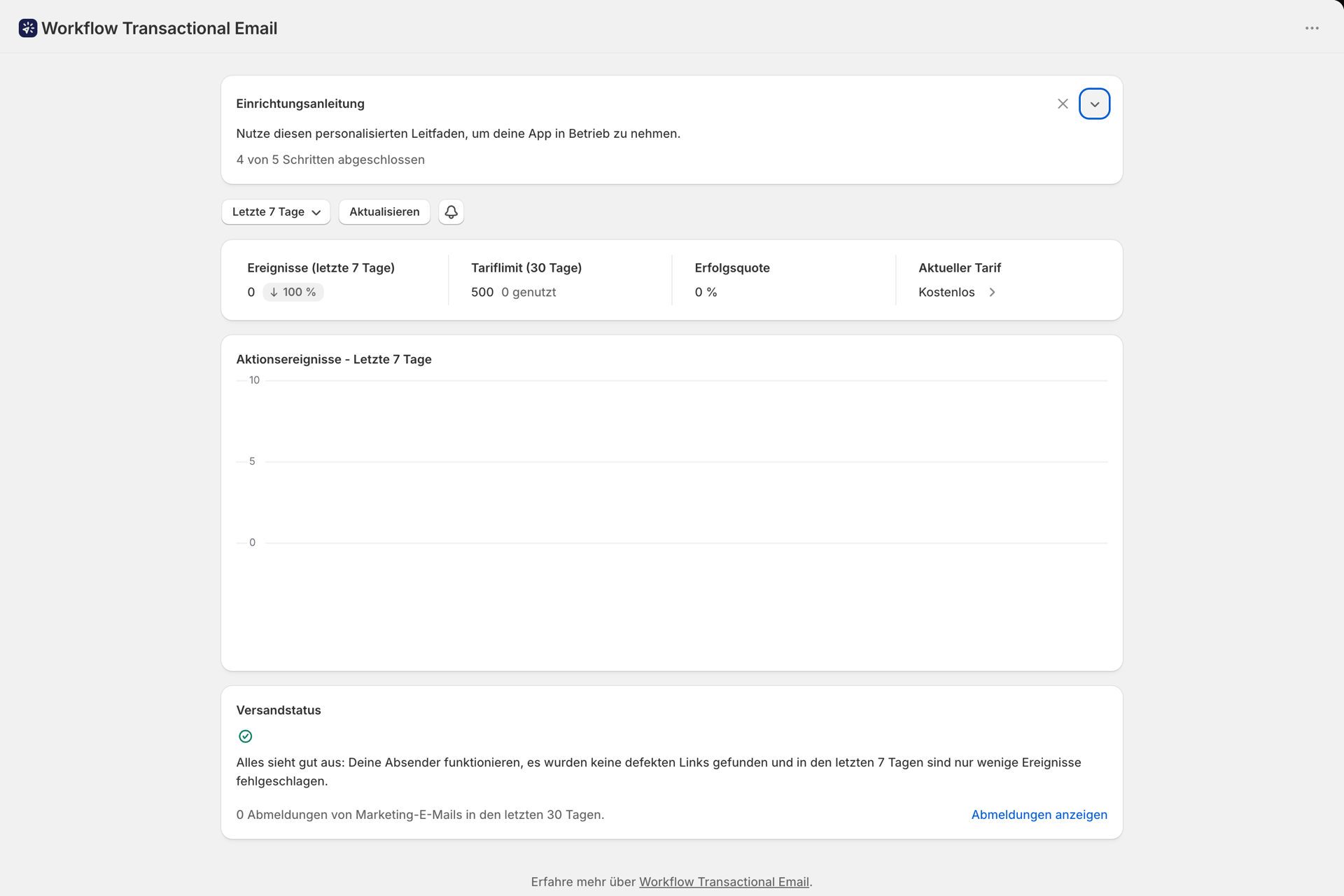Open current plan via Kostenlos chevron
This screenshot has width=1344, height=896.
(x=992, y=292)
